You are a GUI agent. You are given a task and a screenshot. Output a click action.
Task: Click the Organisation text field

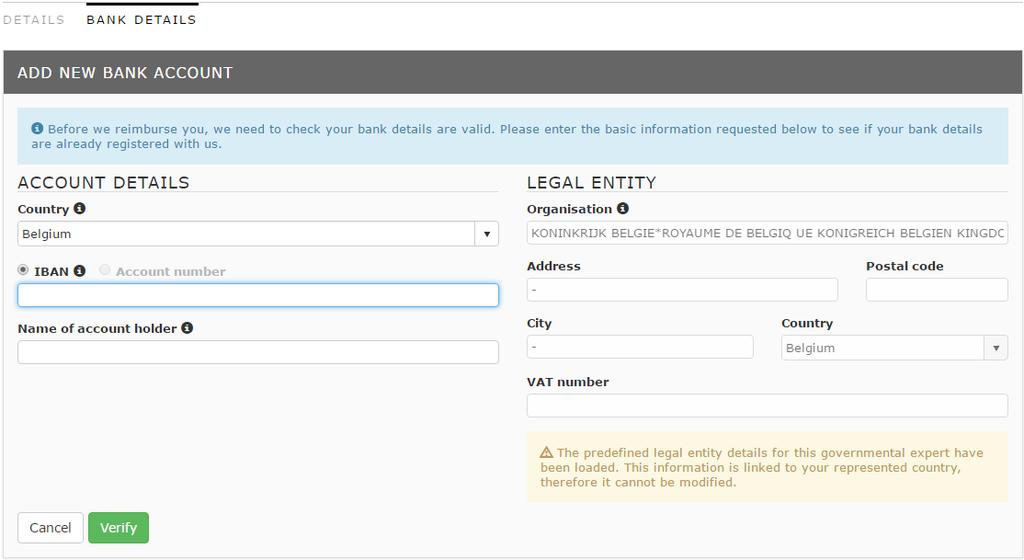(x=767, y=233)
